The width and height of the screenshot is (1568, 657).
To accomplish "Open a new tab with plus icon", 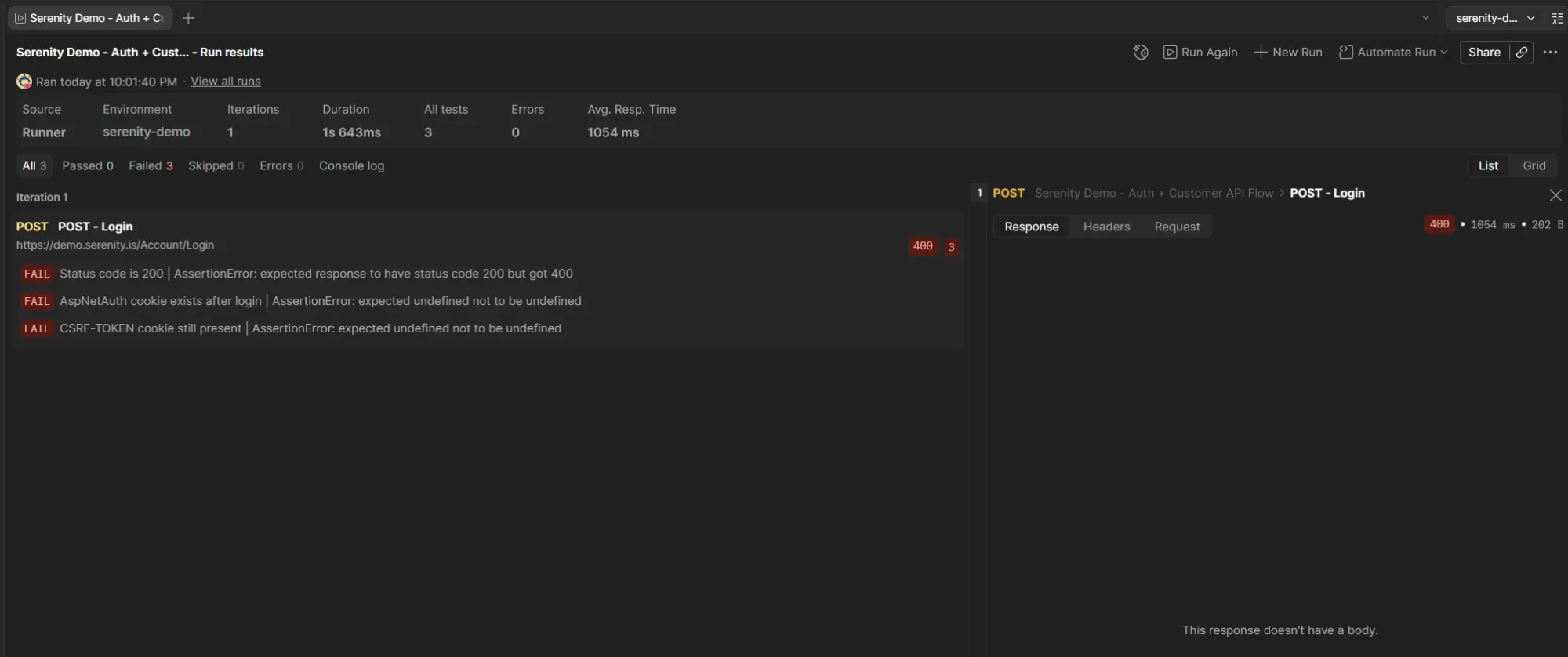I will (x=188, y=18).
